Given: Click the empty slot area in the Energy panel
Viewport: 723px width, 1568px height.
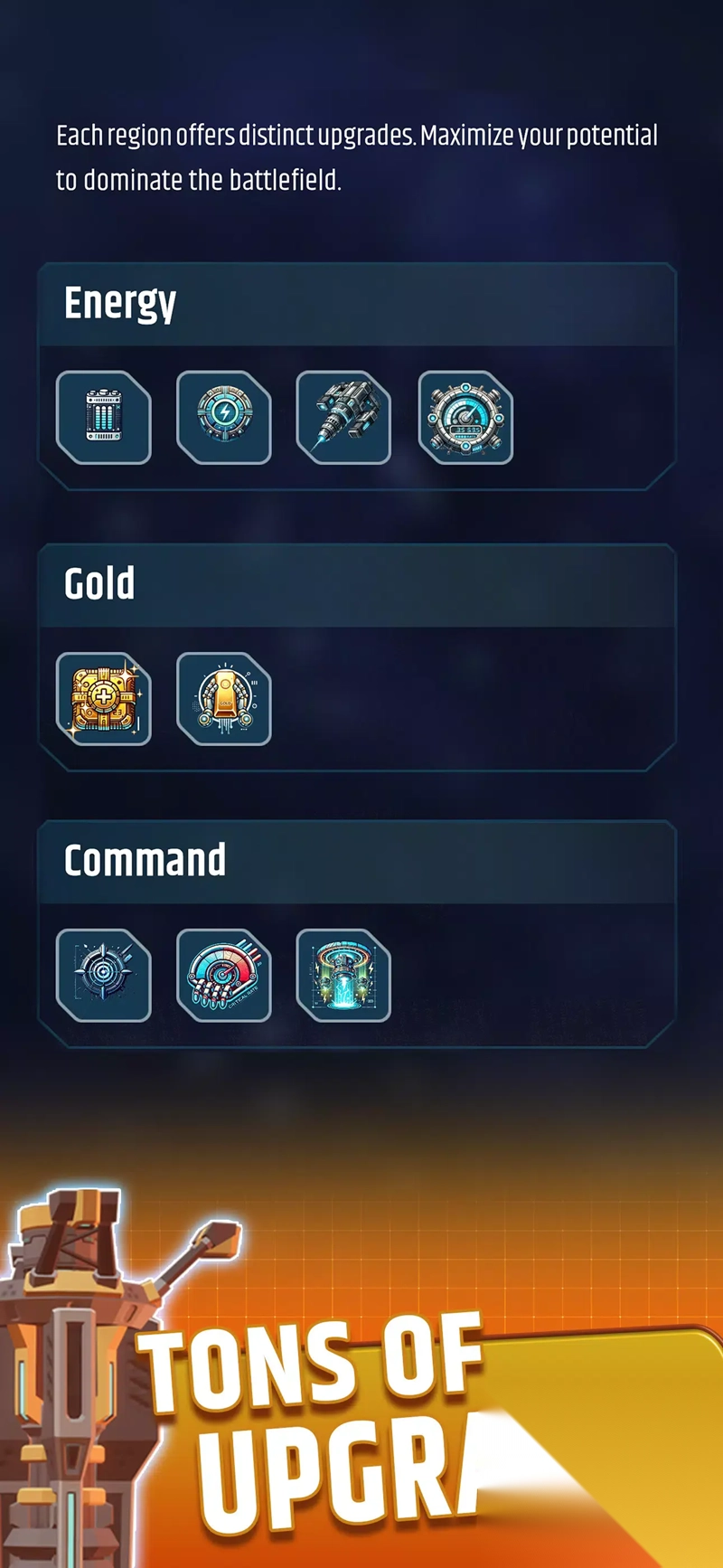Looking at the screenshot, I should pos(592,418).
